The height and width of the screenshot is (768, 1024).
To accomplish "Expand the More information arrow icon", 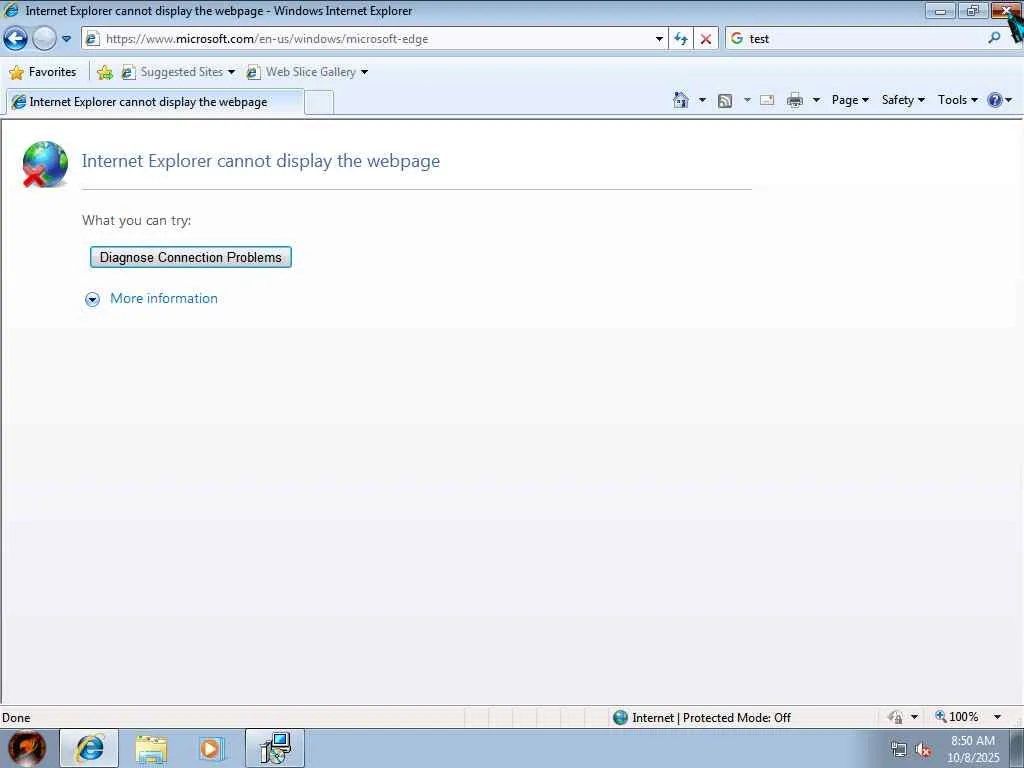I will [x=93, y=299].
